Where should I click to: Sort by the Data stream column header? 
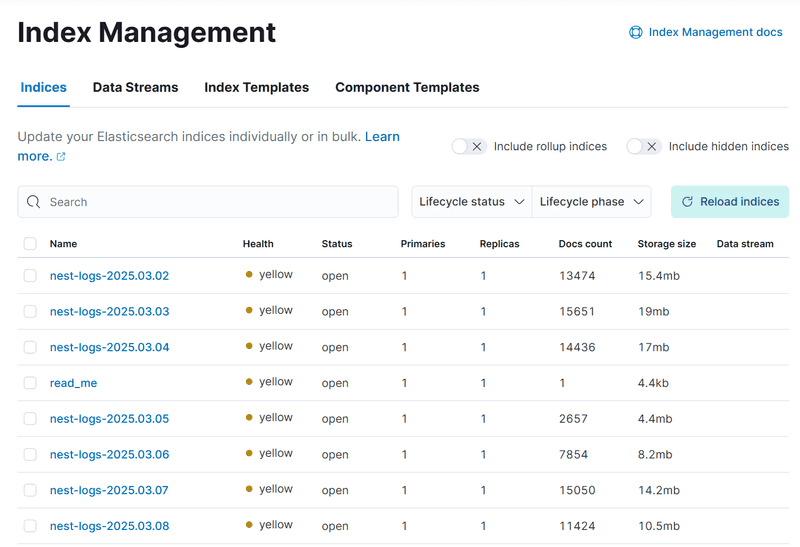(745, 244)
